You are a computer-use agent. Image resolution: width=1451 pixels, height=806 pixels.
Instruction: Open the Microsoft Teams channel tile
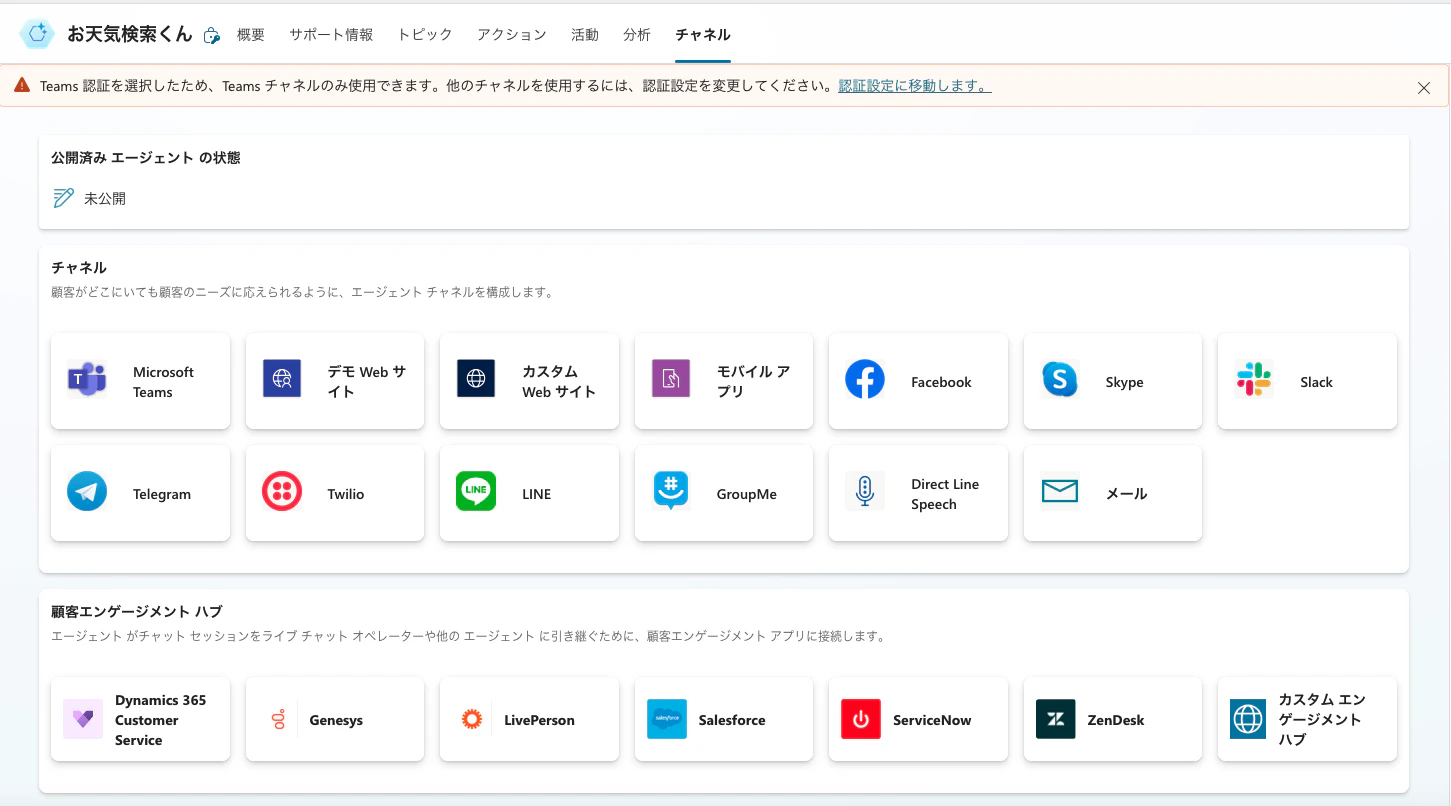pos(140,381)
